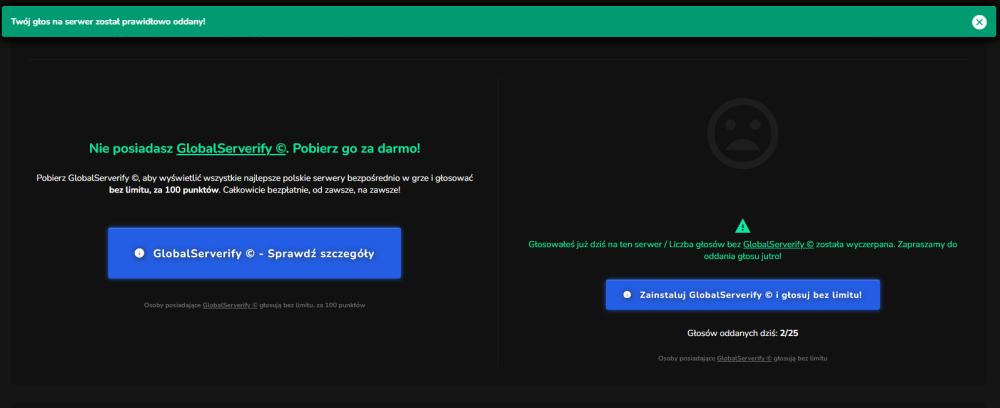
Task: Open GlobalServerify © link under Sprawdź szczegóły button
Action: tap(230, 305)
